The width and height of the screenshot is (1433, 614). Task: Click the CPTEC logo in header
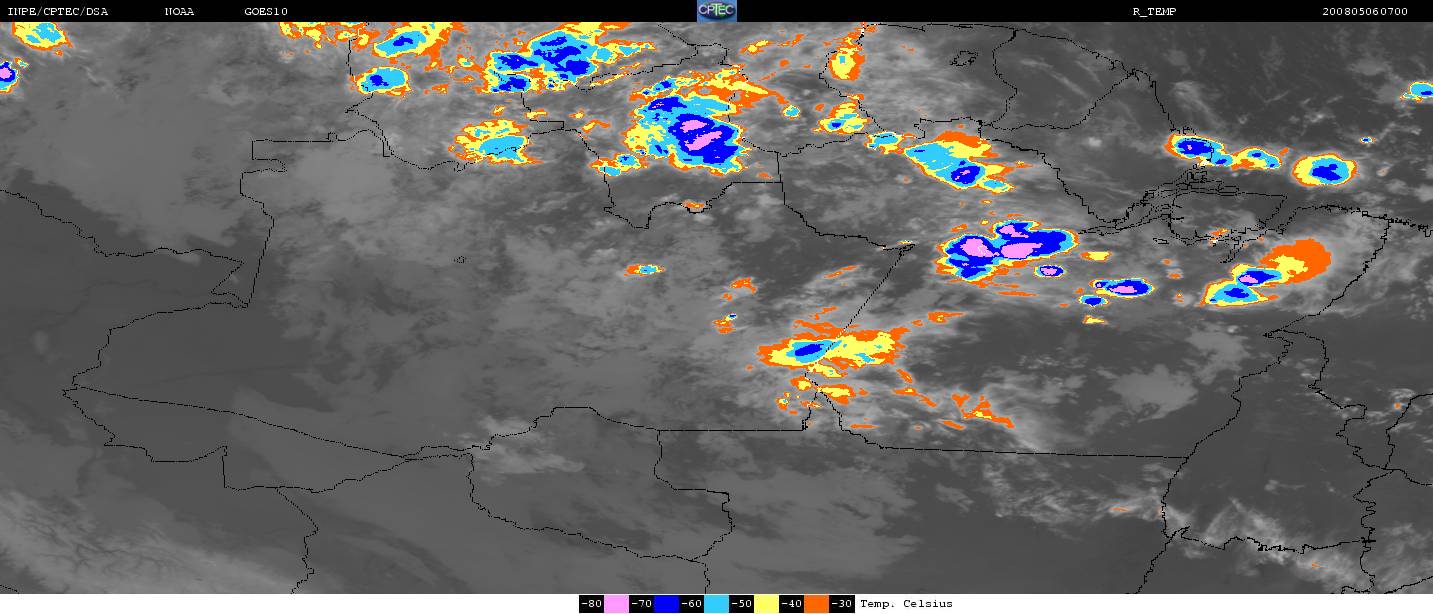(x=716, y=10)
